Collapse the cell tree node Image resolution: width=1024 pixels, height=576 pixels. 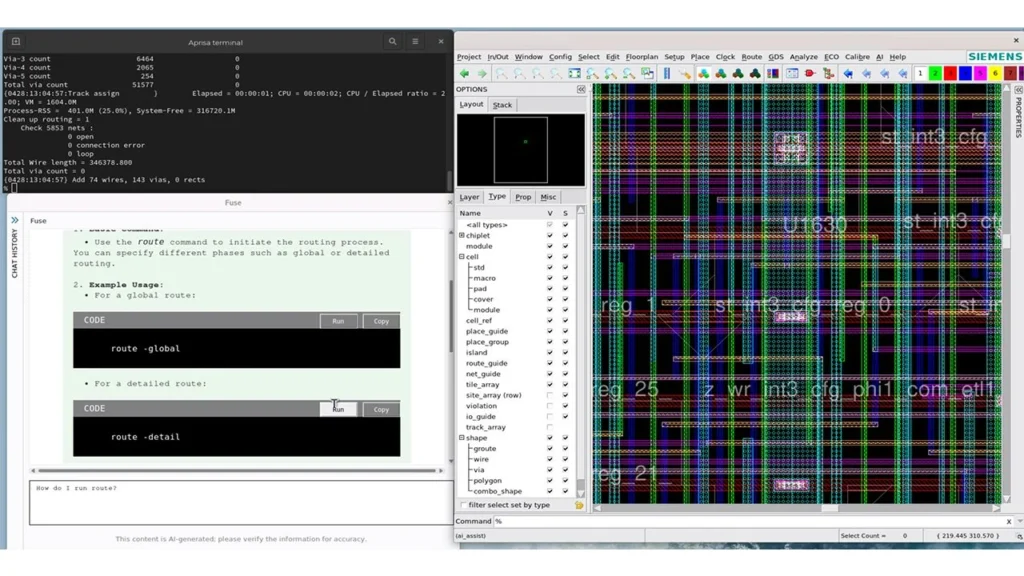[462, 257]
